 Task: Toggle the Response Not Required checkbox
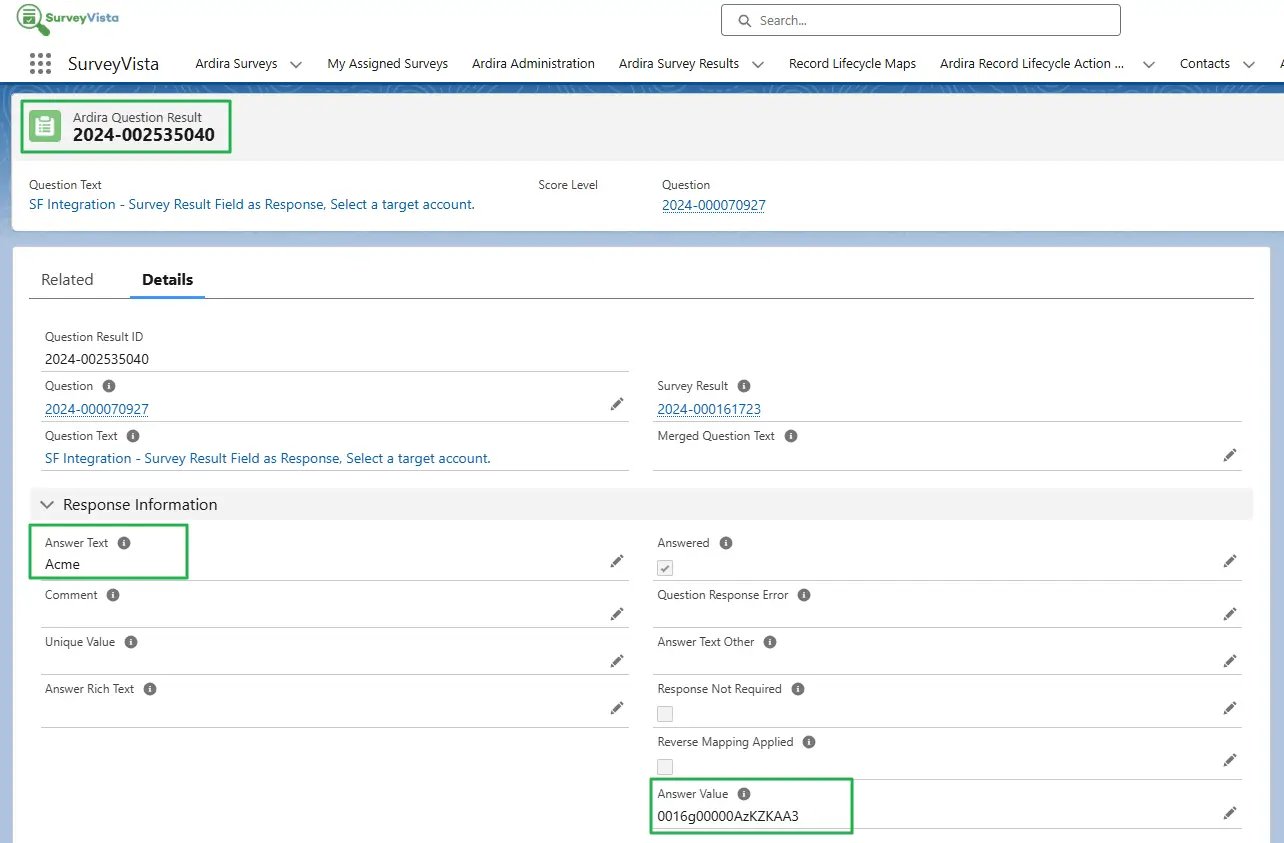665,714
